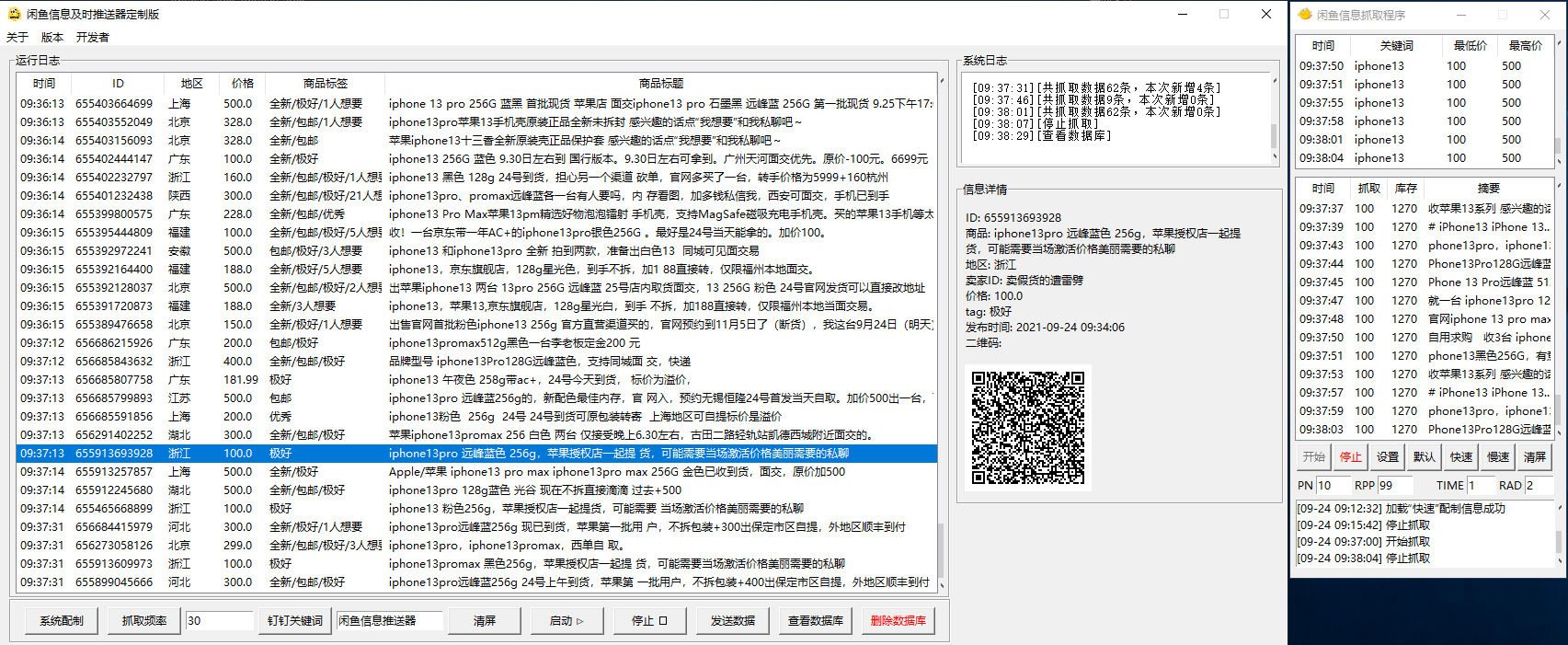Click the 运行日志 table vertical scrollbar

click(942, 333)
